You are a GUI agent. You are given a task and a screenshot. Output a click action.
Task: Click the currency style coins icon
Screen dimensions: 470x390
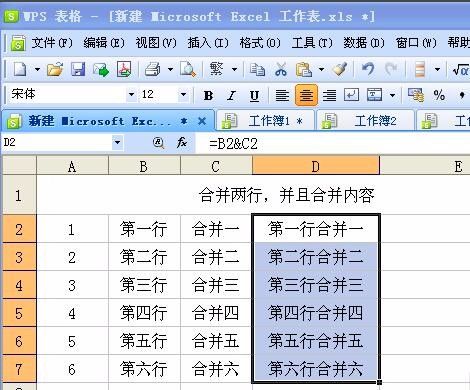coord(416,95)
